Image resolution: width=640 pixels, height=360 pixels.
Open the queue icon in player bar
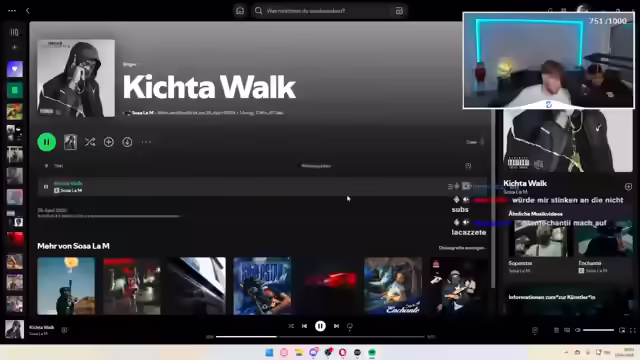tap(556, 330)
